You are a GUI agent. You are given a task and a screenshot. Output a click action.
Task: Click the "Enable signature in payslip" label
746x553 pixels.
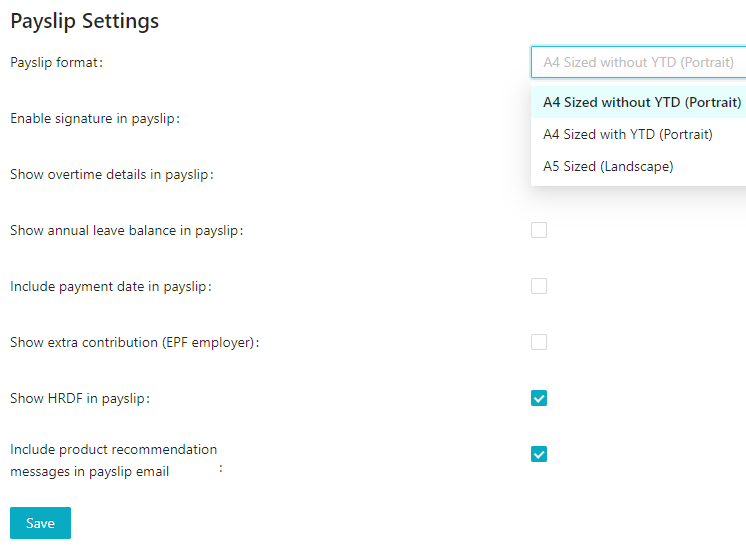(x=94, y=118)
